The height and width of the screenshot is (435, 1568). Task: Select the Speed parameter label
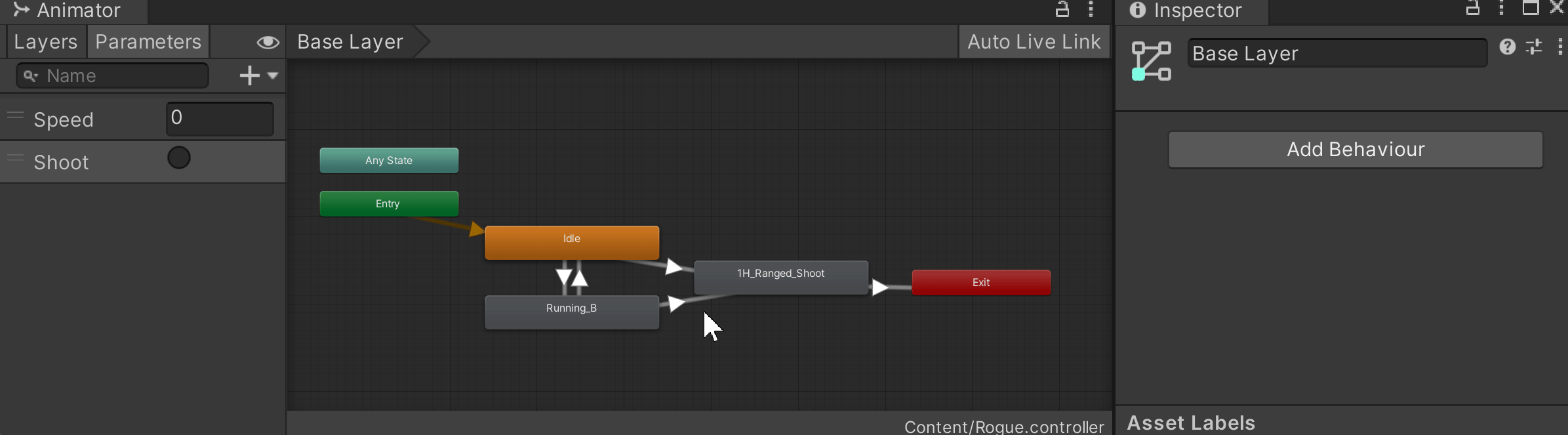click(x=64, y=119)
